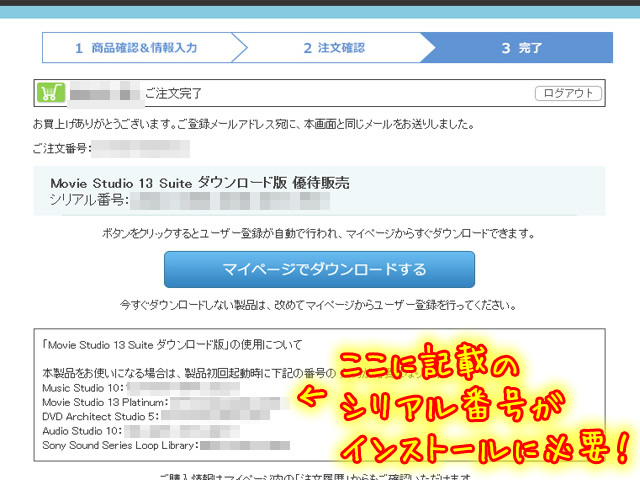This screenshot has width=640, height=497.
Task: Click the 今すぐダウンロードしない製品は note line
Action: (318, 305)
